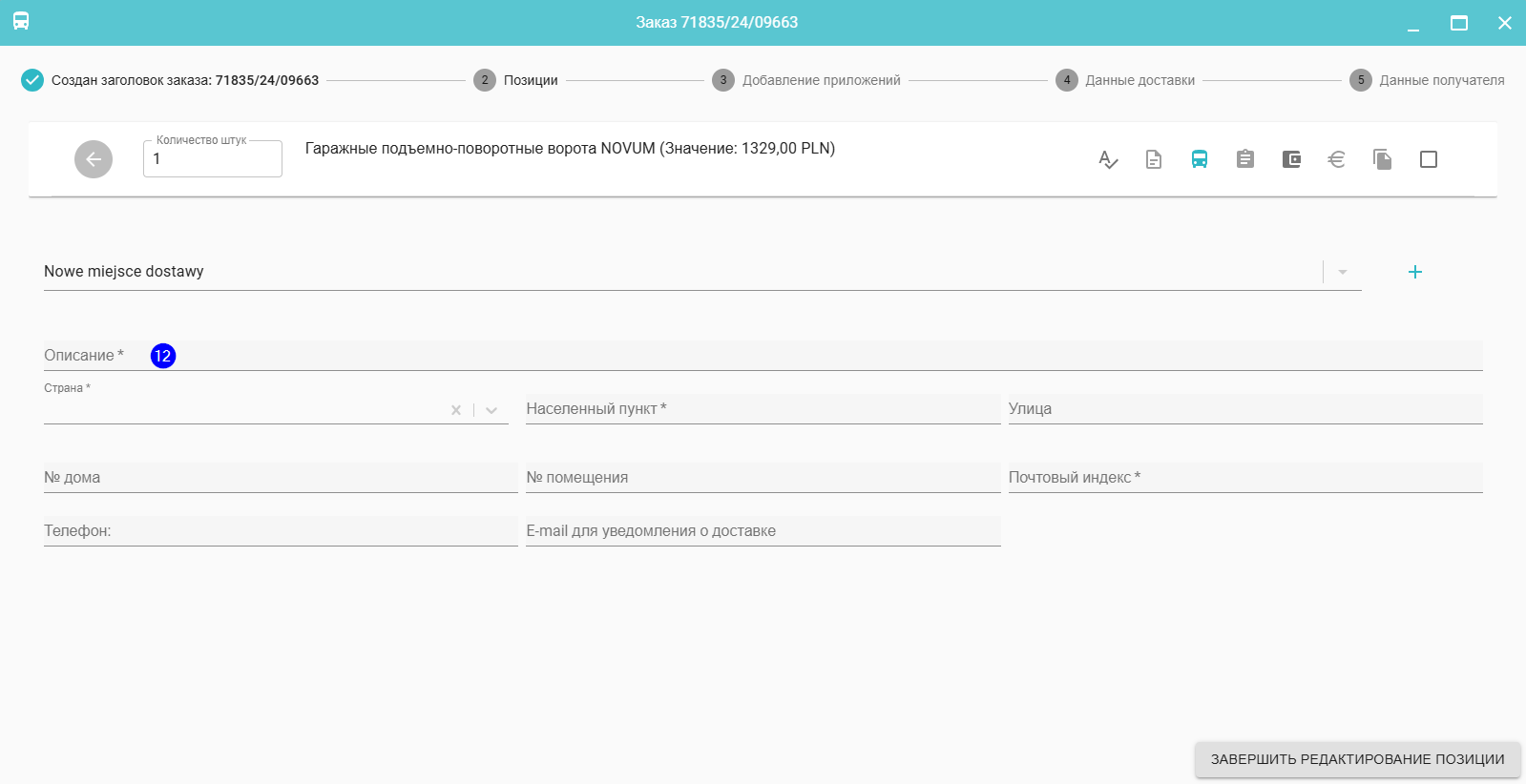Expand the Nowe miejsce dostawy dropdown
This screenshot has width=1526, height=784.
point(1343,272)
